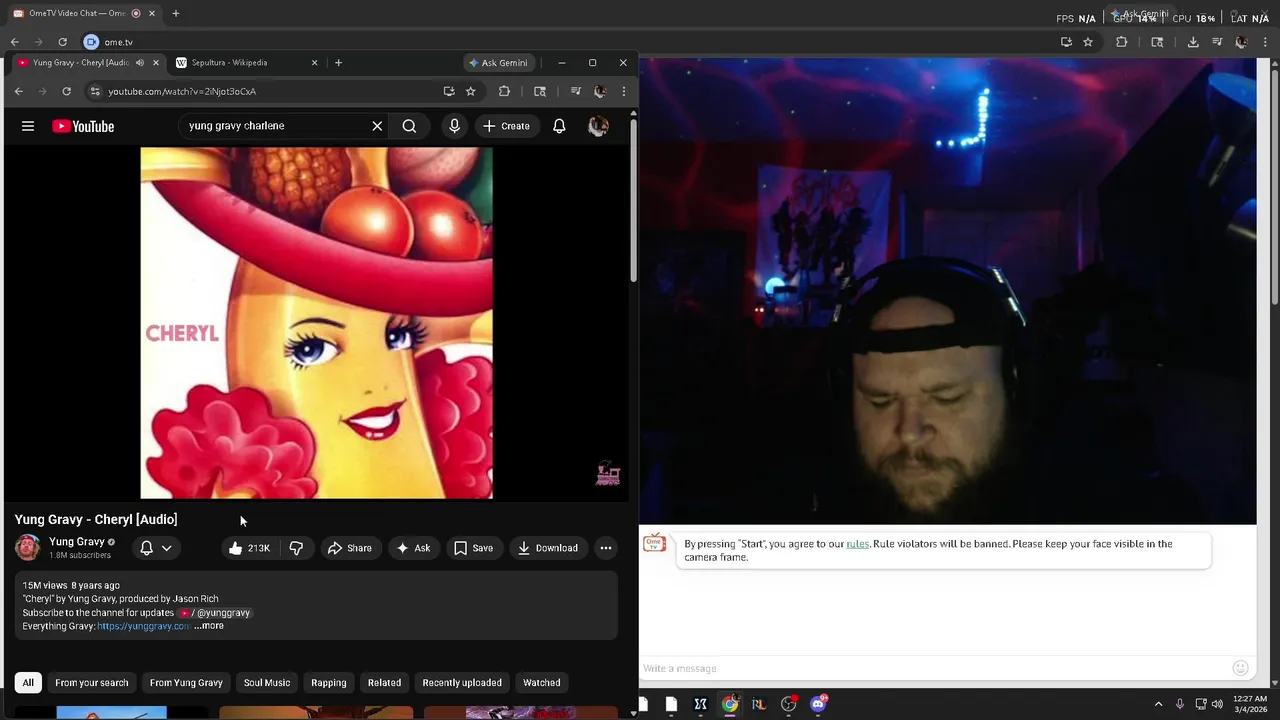Activate YouTube voice search microphone
Image resolution: width=1280 pixels, height=720 pixels.
point(454,126)
